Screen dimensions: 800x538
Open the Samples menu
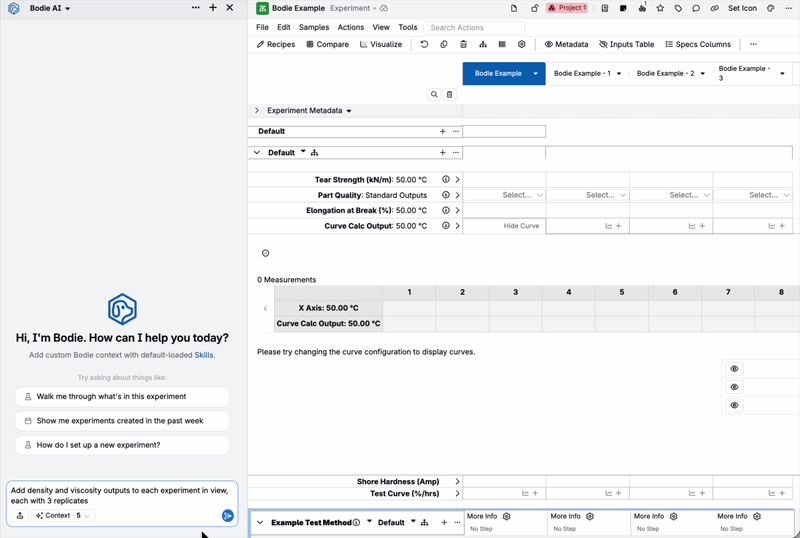click(x=314, y=28)
